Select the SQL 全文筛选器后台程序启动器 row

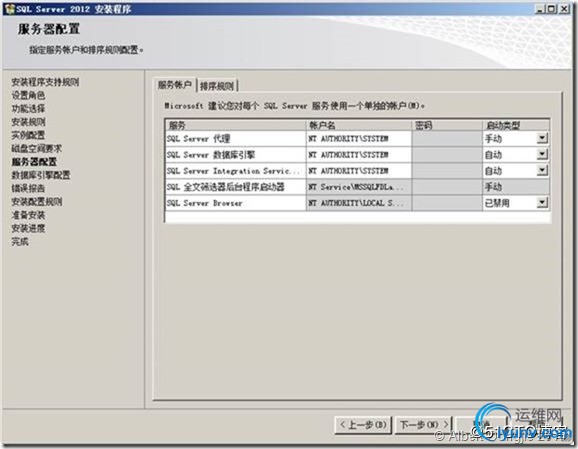(357, 187)
